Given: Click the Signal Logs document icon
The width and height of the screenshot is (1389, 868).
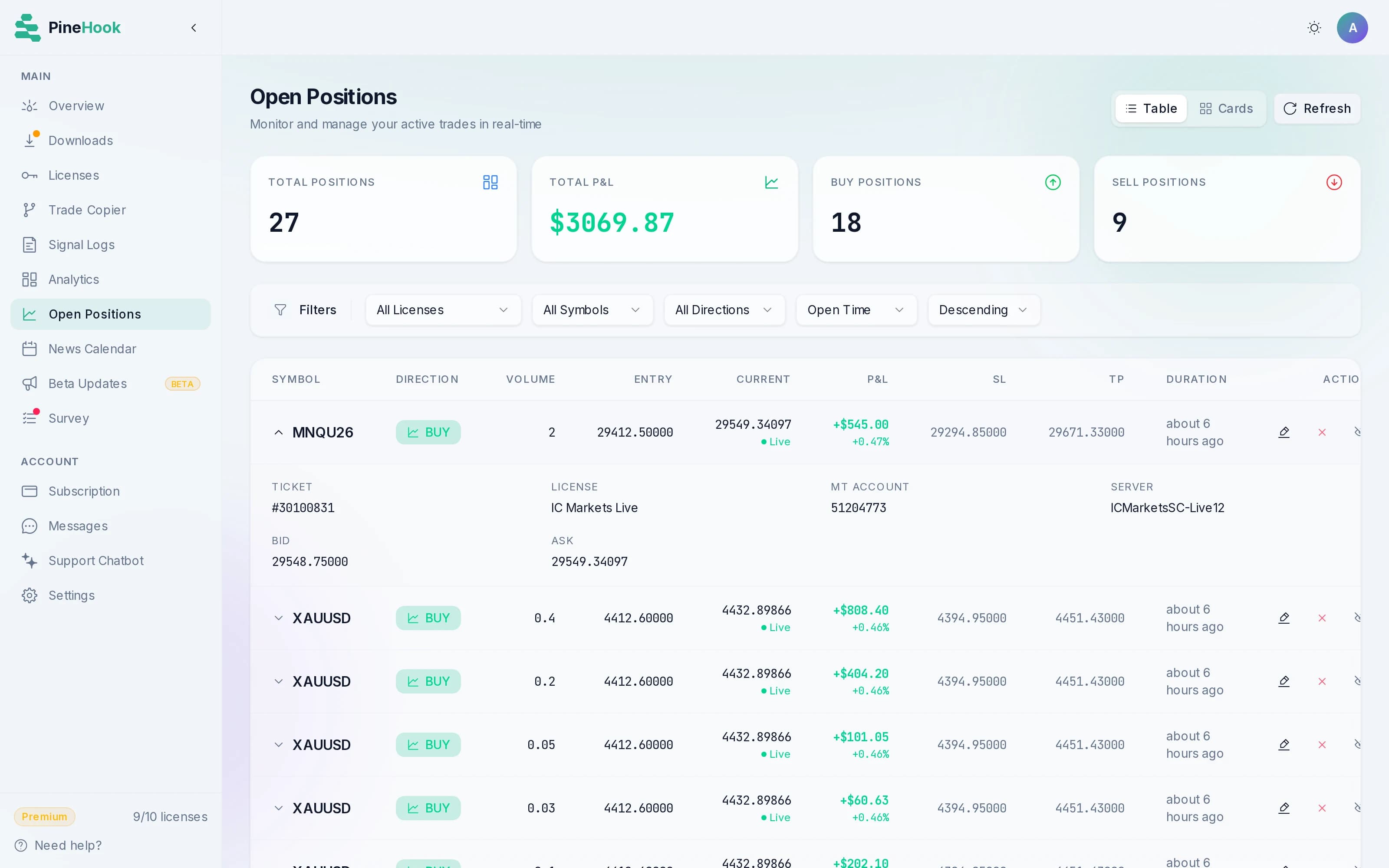Looking at the screenshot, I should [29, 244].
